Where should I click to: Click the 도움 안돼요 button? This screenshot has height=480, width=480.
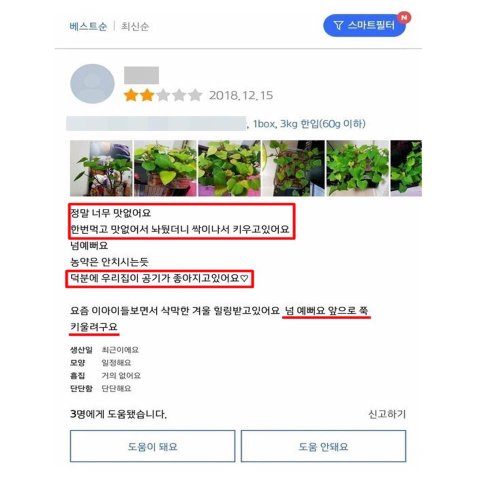point(323,446)
